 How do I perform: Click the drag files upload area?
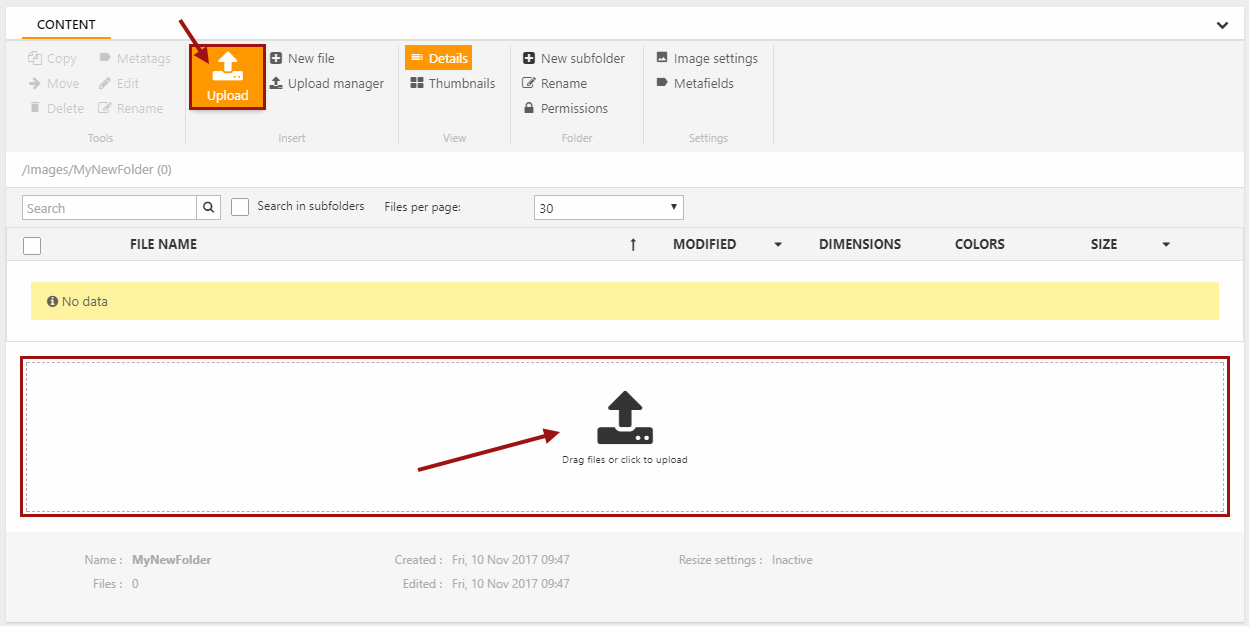pyautogui.click(x=624, y=436)
